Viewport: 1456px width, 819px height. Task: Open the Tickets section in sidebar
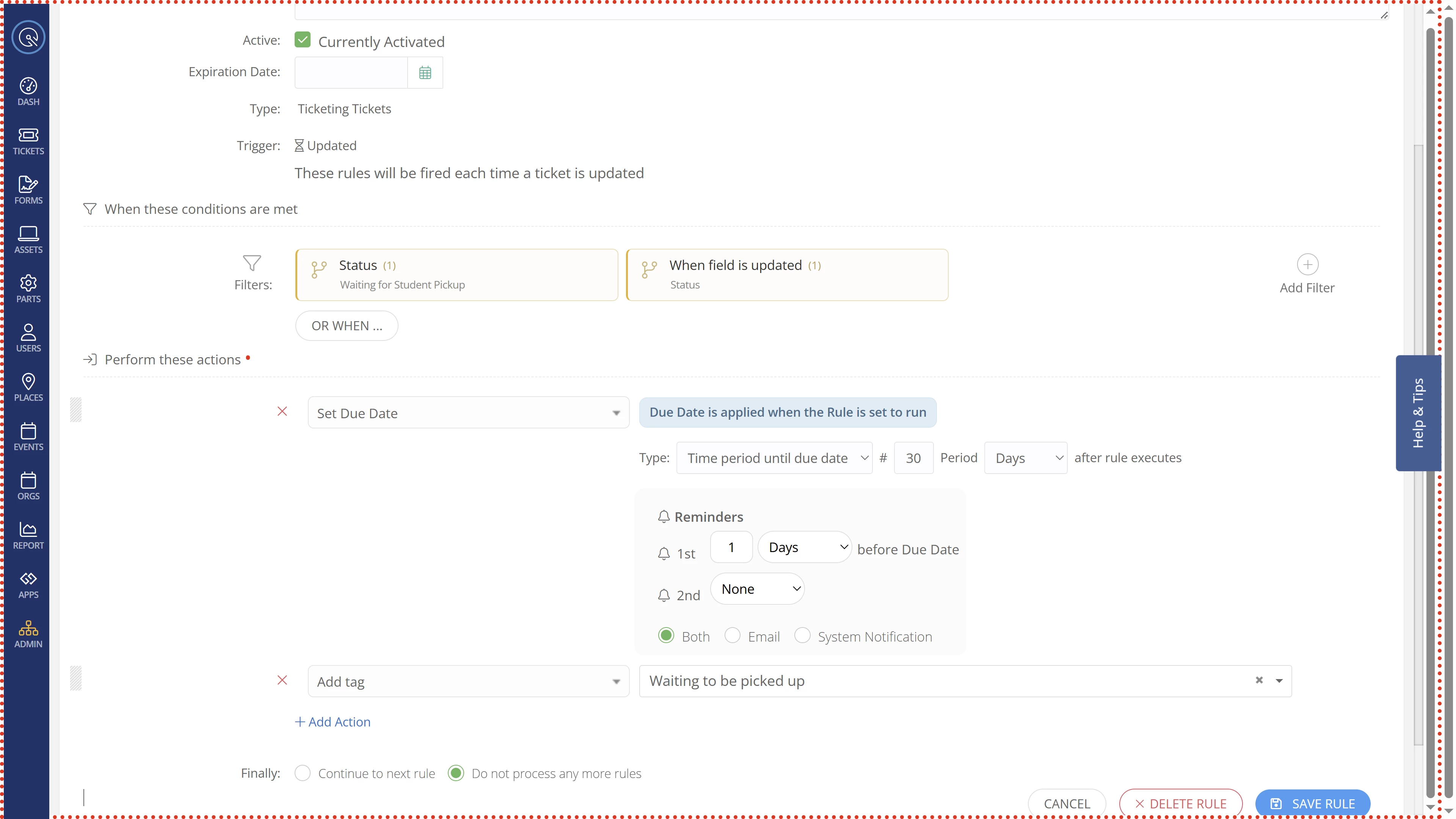click(28, 141)
